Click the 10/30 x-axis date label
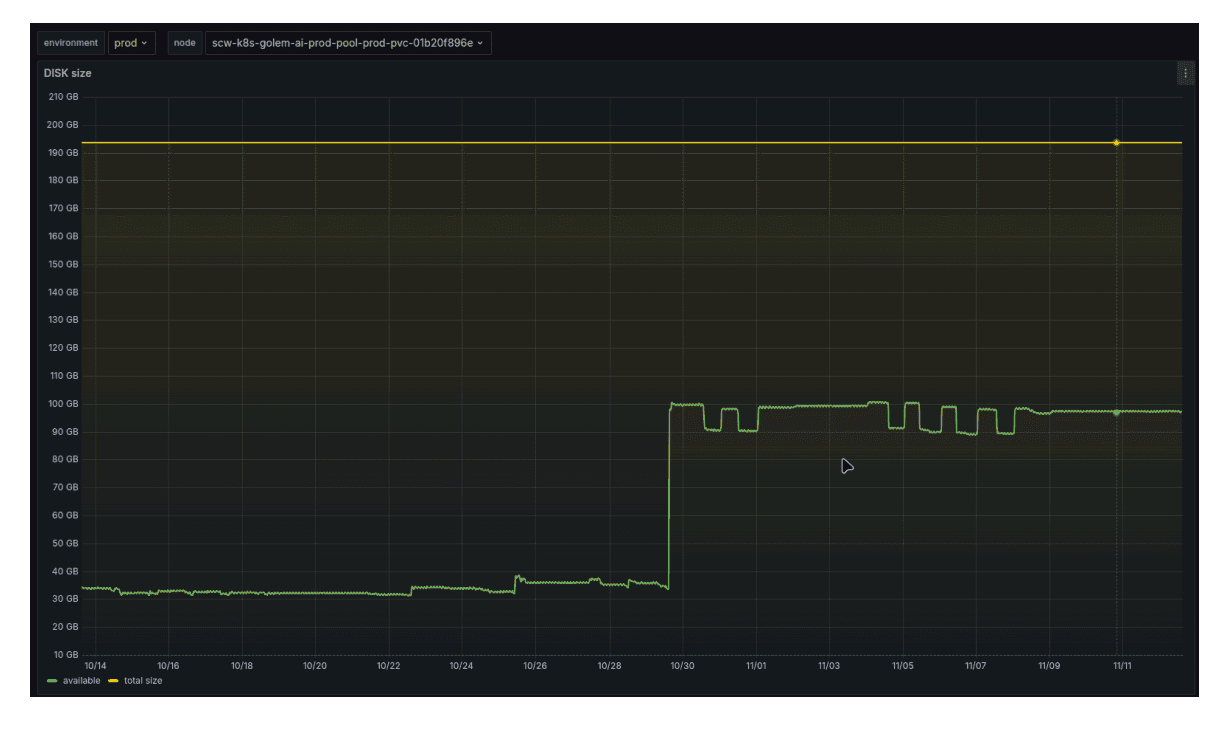 tap(682, 665)
